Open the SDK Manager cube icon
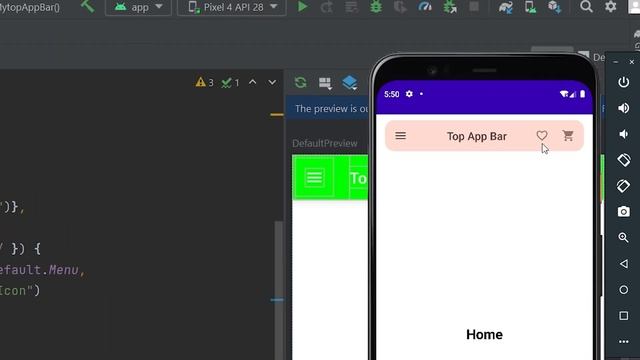Screen dimensions: 640x360 [x=555, y=7]
